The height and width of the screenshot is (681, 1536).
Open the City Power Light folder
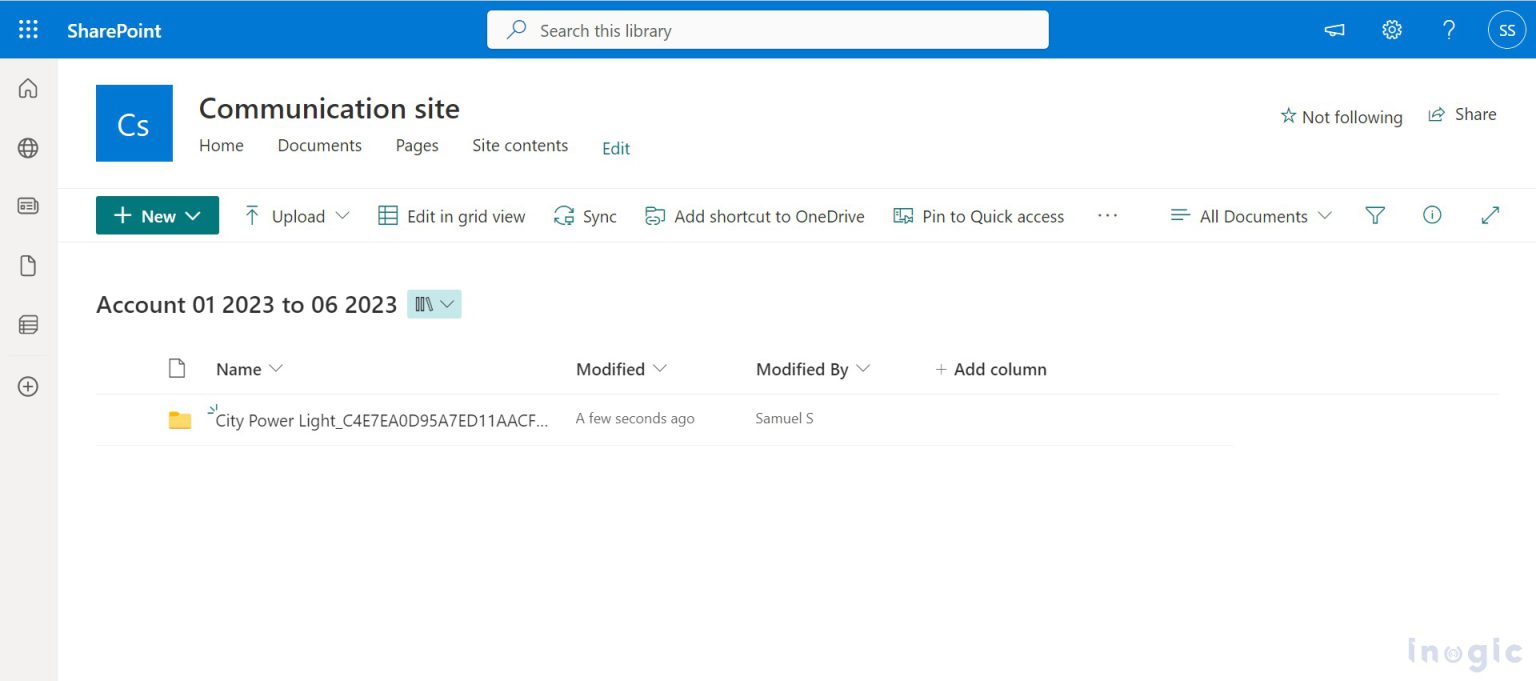(381, 421)
